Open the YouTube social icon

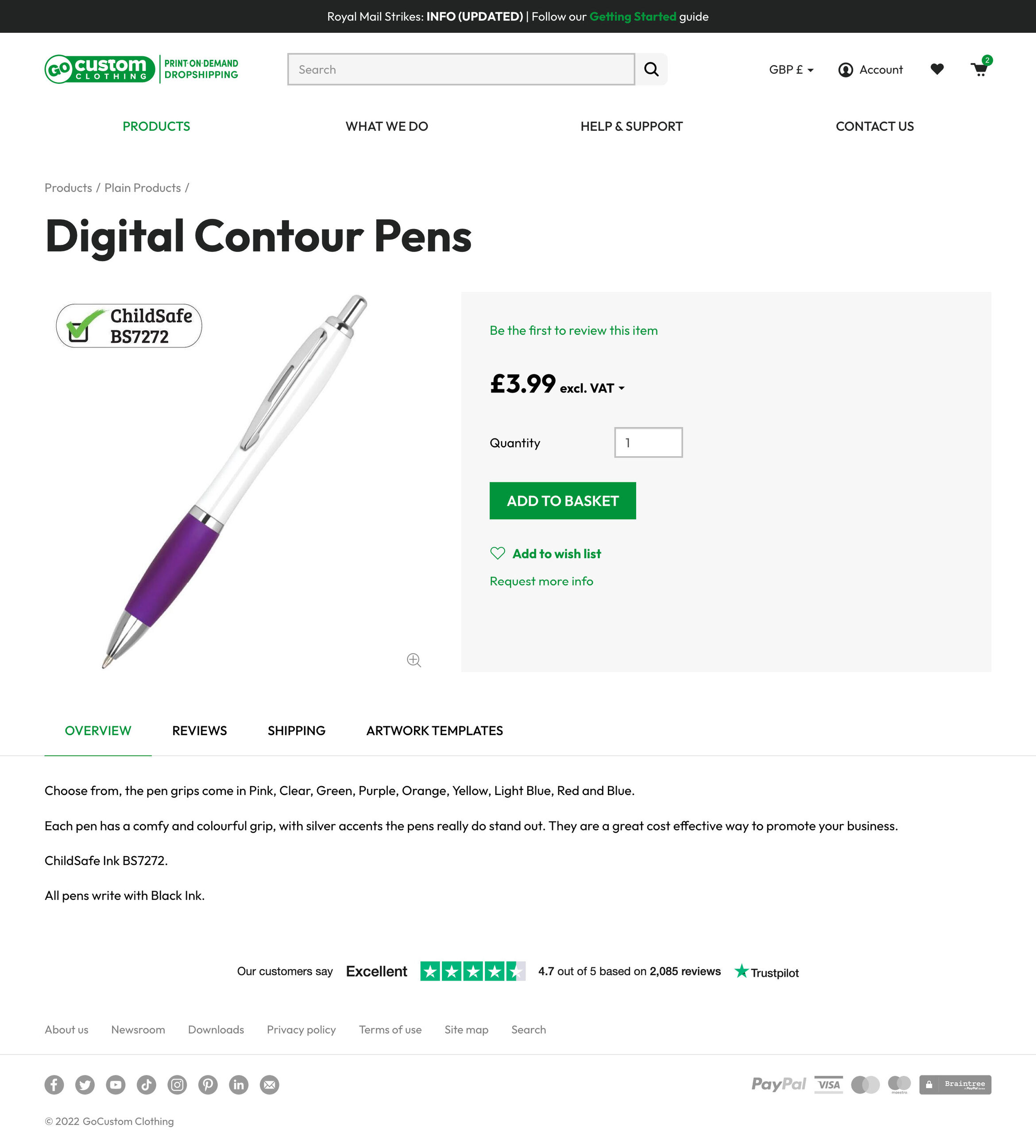click(116, 1085)
